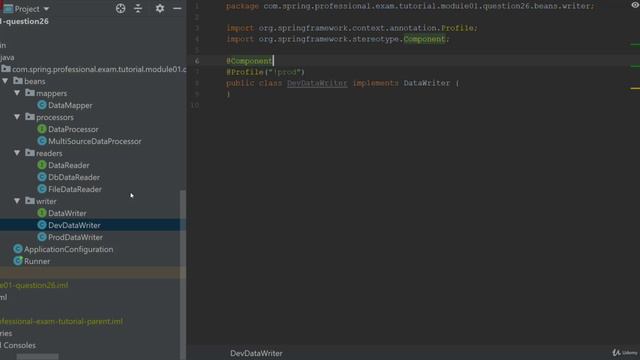Click the ApplicationConfiguration class icon
Screen dimensions: 640x360
coord(18,249)
